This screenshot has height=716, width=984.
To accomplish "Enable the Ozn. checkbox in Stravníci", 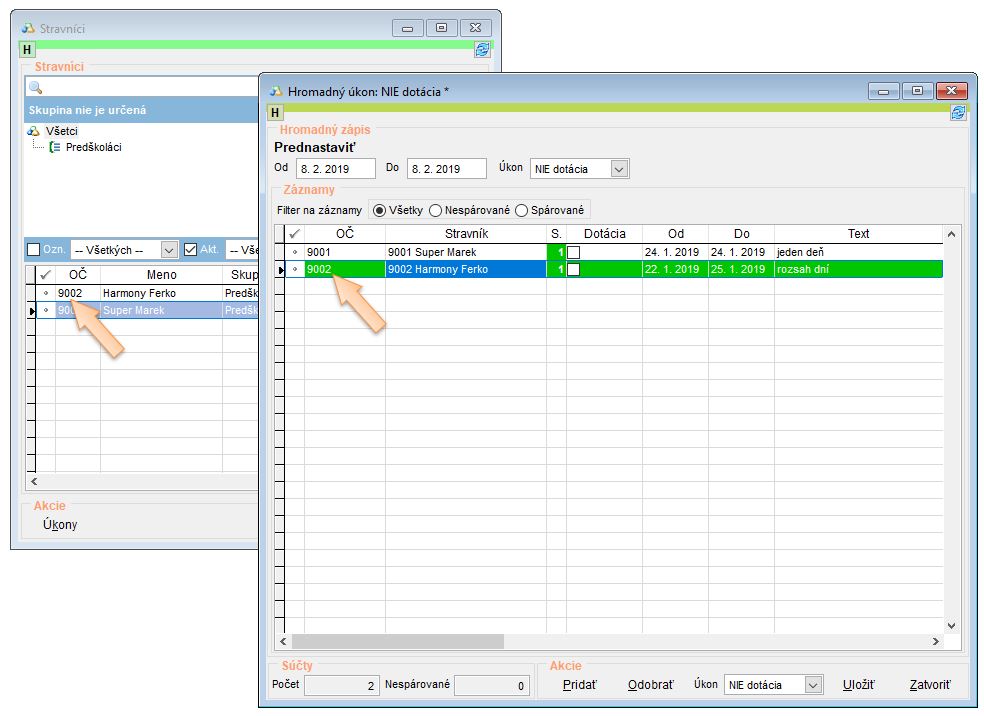I will [33, 250].
